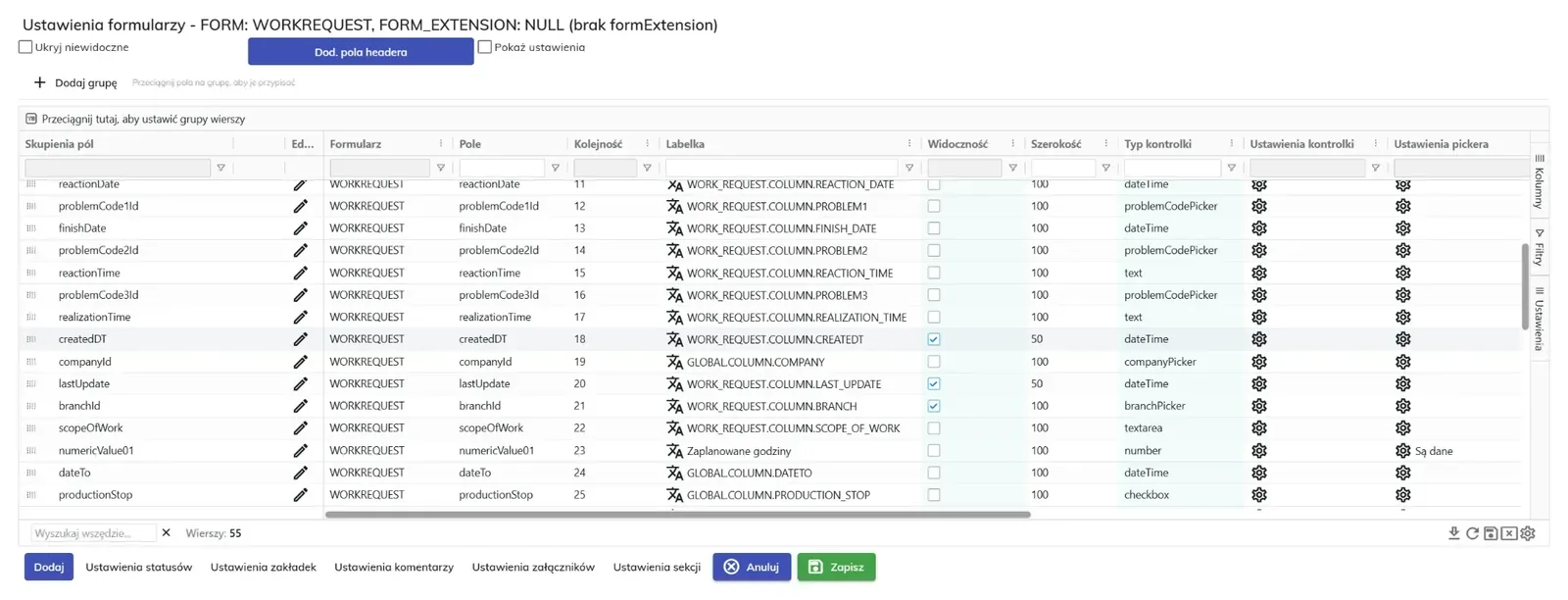Open the Ustawienia kontrolki column header menu
Image resolution: width=1568 pixels, height=600 pixels.
1375,143
